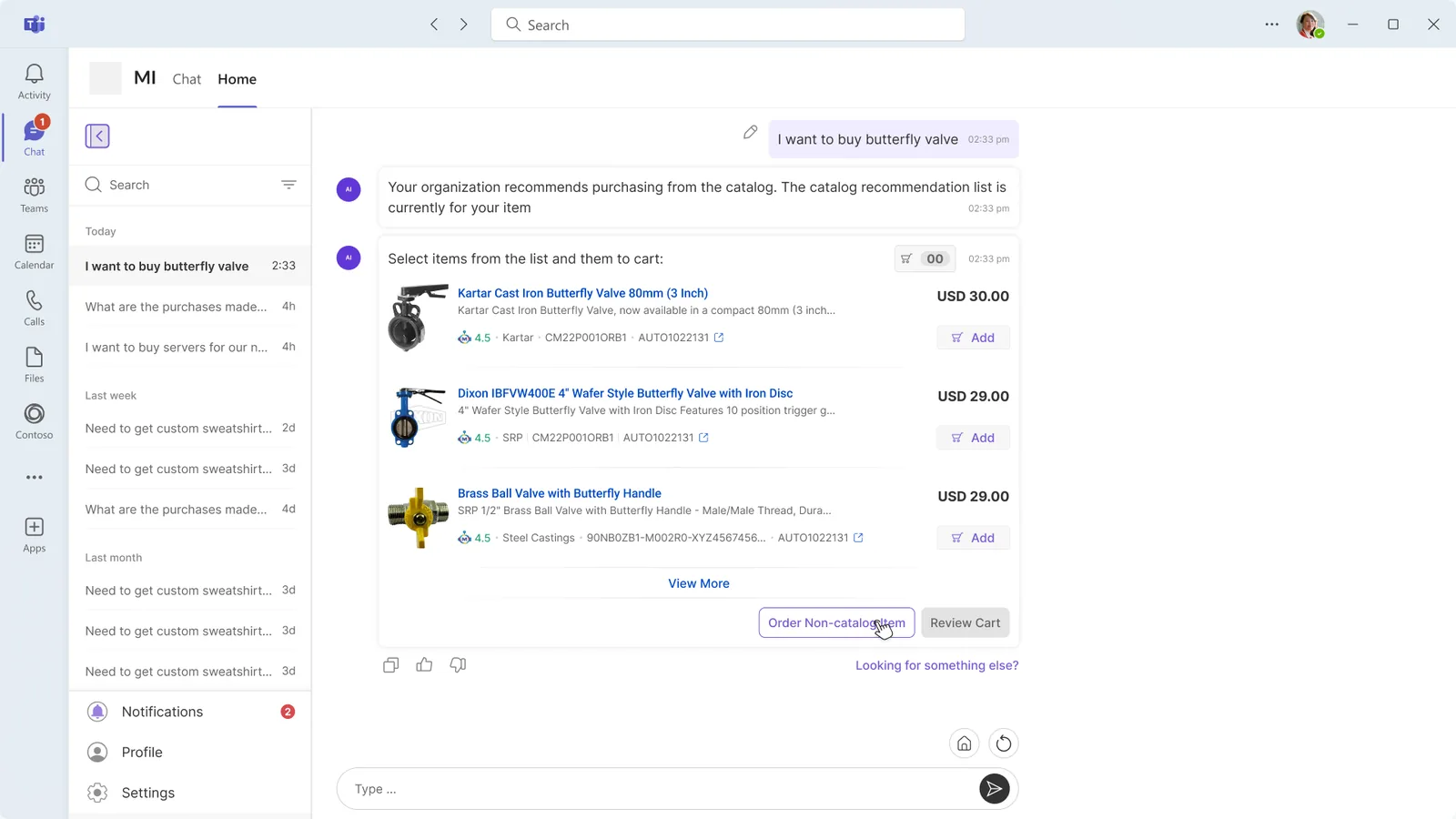Open Profile in sidebar
The height and width of the screenshot is (819, 1456).
pyautogui.click(x=190, y=753)
